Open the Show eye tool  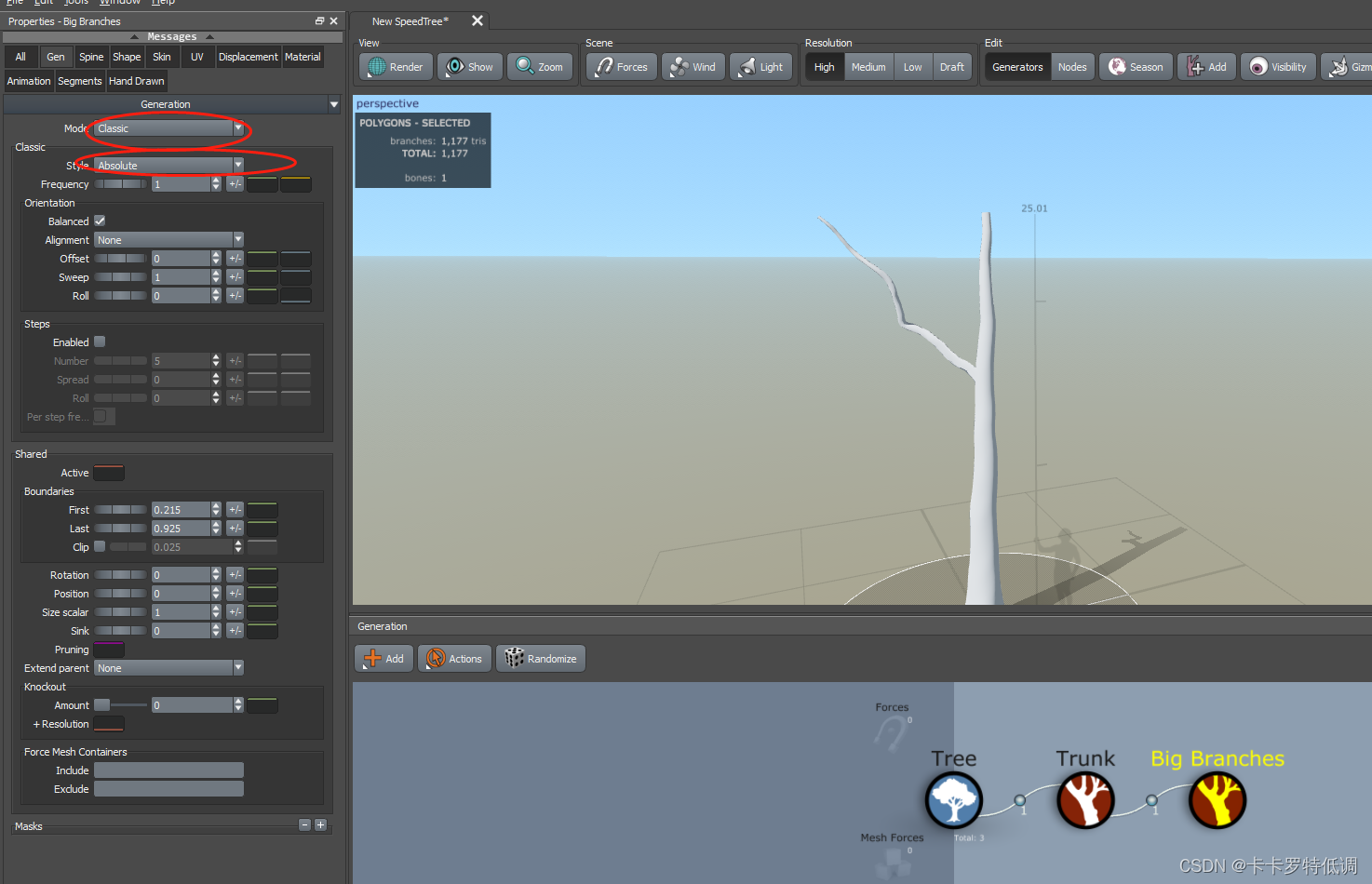(470, 67)
